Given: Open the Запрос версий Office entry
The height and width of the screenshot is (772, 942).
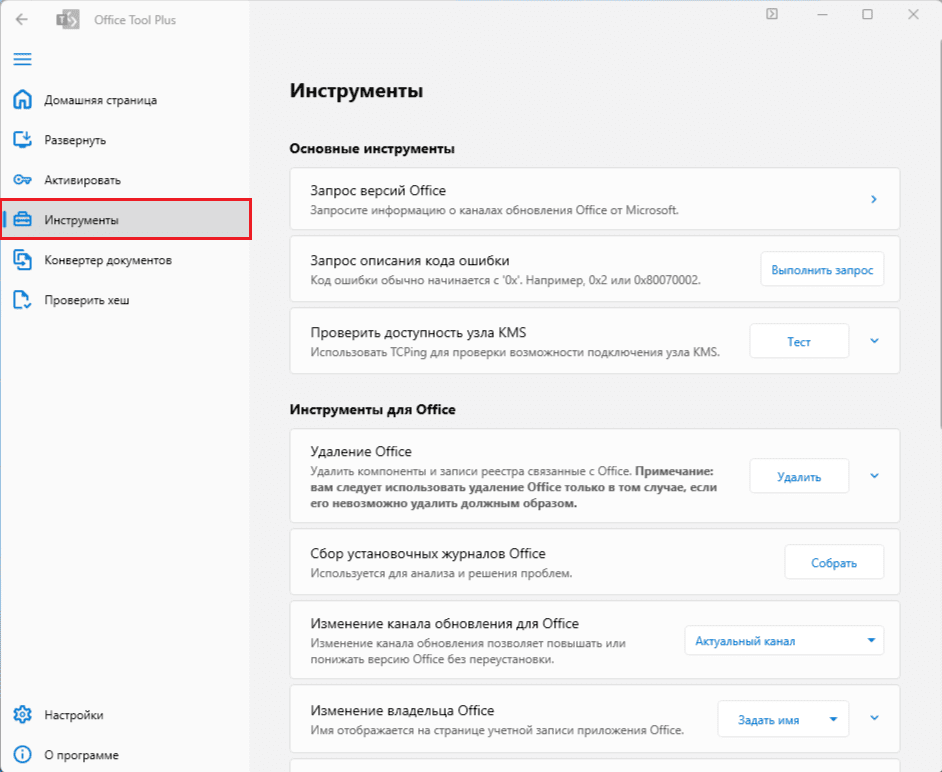Looking at the screenshot, I should click(594, 199).
